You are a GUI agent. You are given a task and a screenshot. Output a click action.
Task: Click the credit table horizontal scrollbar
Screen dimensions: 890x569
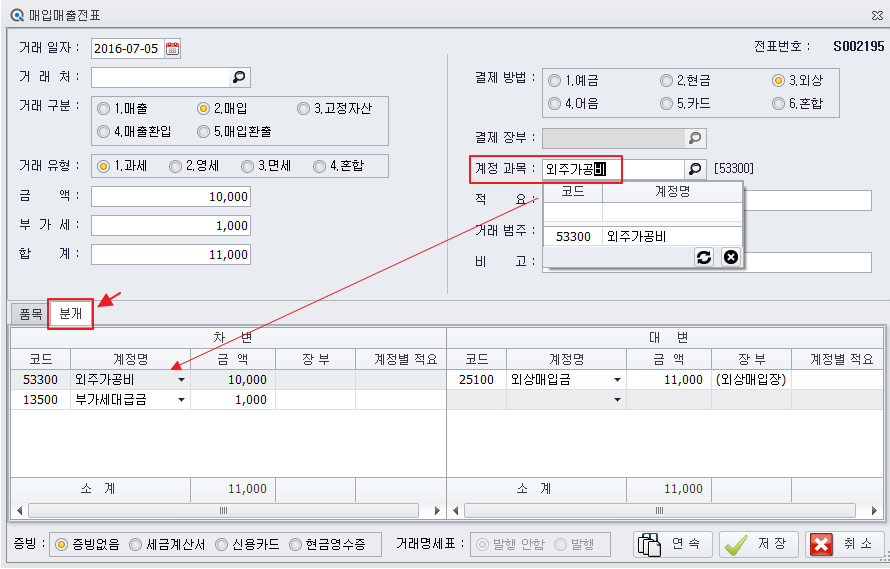[659, 511]
